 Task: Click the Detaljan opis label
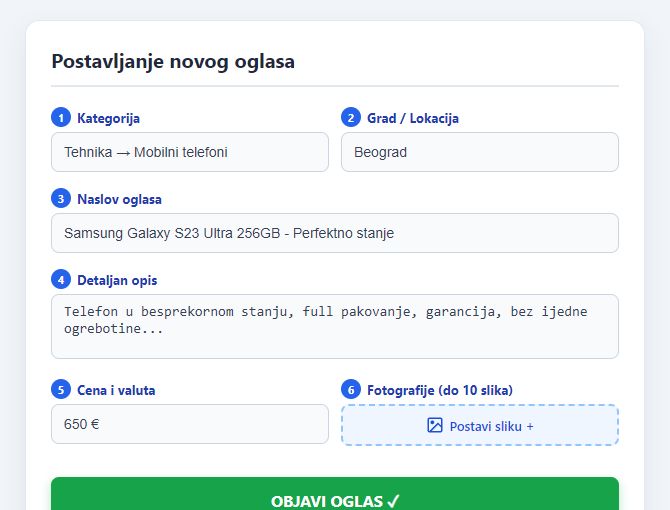tap(117, 281)
